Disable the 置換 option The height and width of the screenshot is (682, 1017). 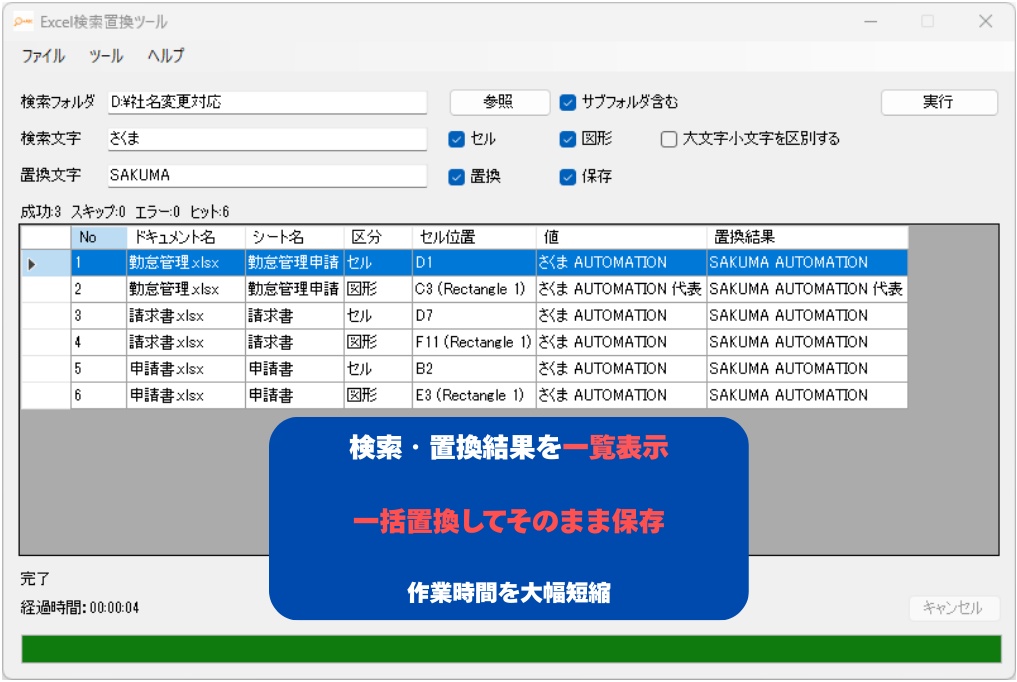click(x=455, y=176)
